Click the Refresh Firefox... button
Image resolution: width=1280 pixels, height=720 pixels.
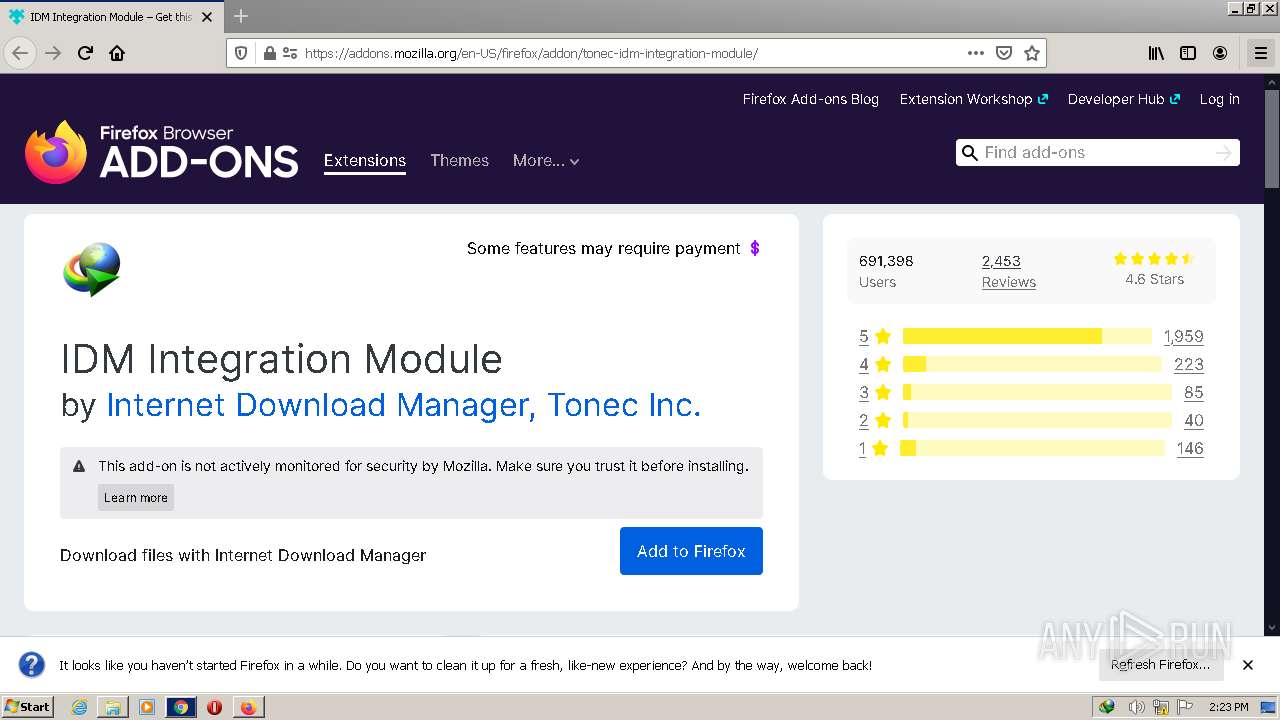tap(1160, 665)
